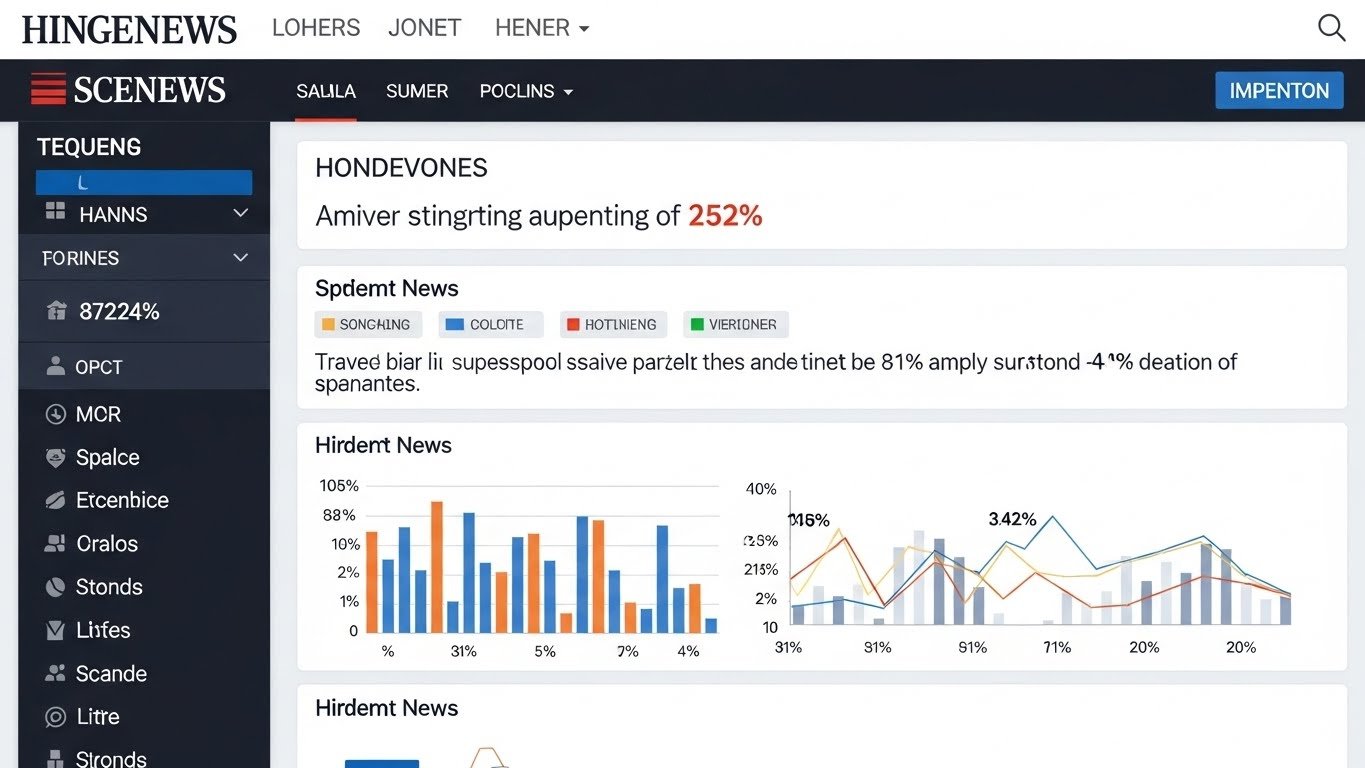The width and height of the screenshot is (1365, 768).
Task: Expand the HANNS sidebar section chevron
Action: [240, 213]
